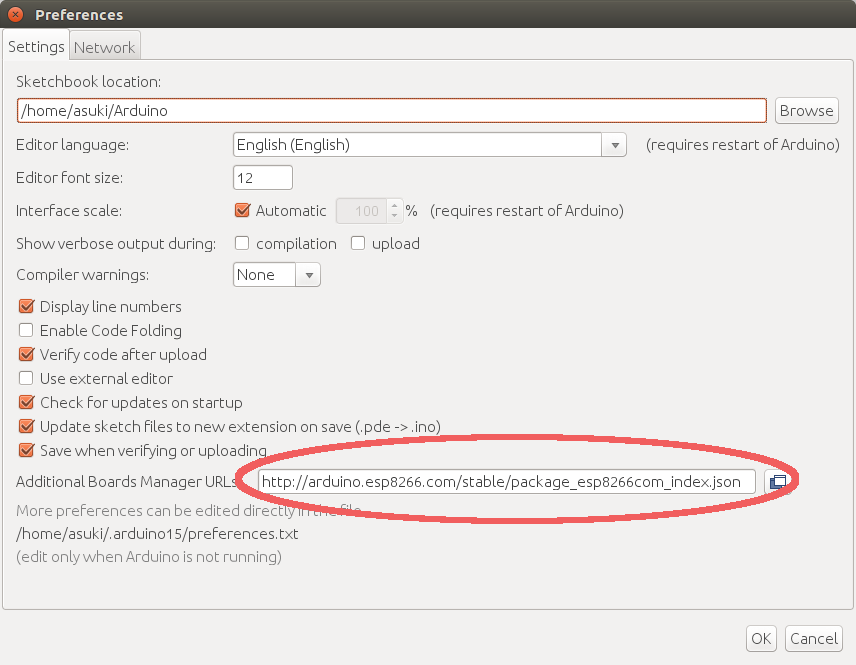Toggle Save when verifying or uploading

26,450
